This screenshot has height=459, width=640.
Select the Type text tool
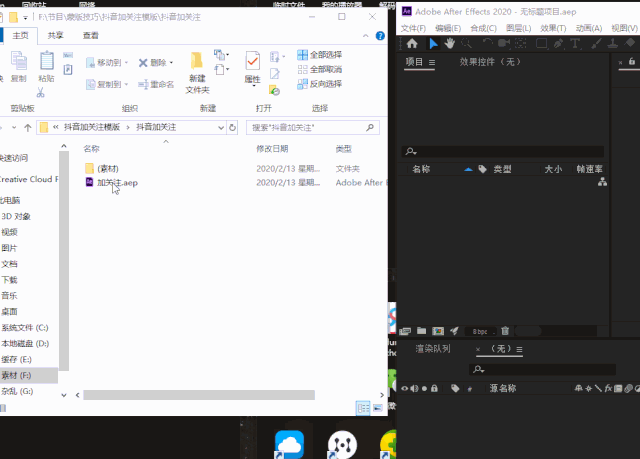coord(575,43)
